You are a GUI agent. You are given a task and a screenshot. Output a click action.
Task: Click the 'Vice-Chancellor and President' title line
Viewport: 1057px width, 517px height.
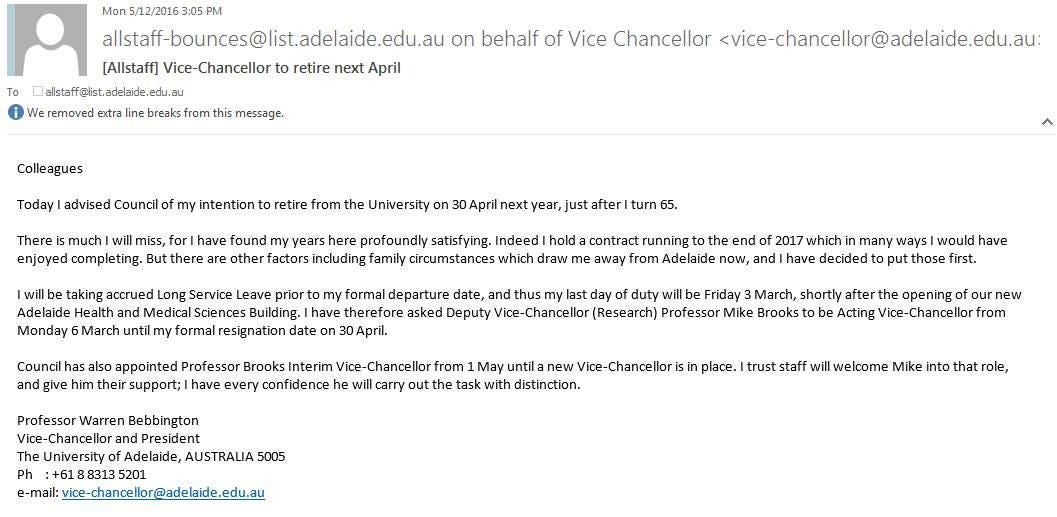[109, 438]
